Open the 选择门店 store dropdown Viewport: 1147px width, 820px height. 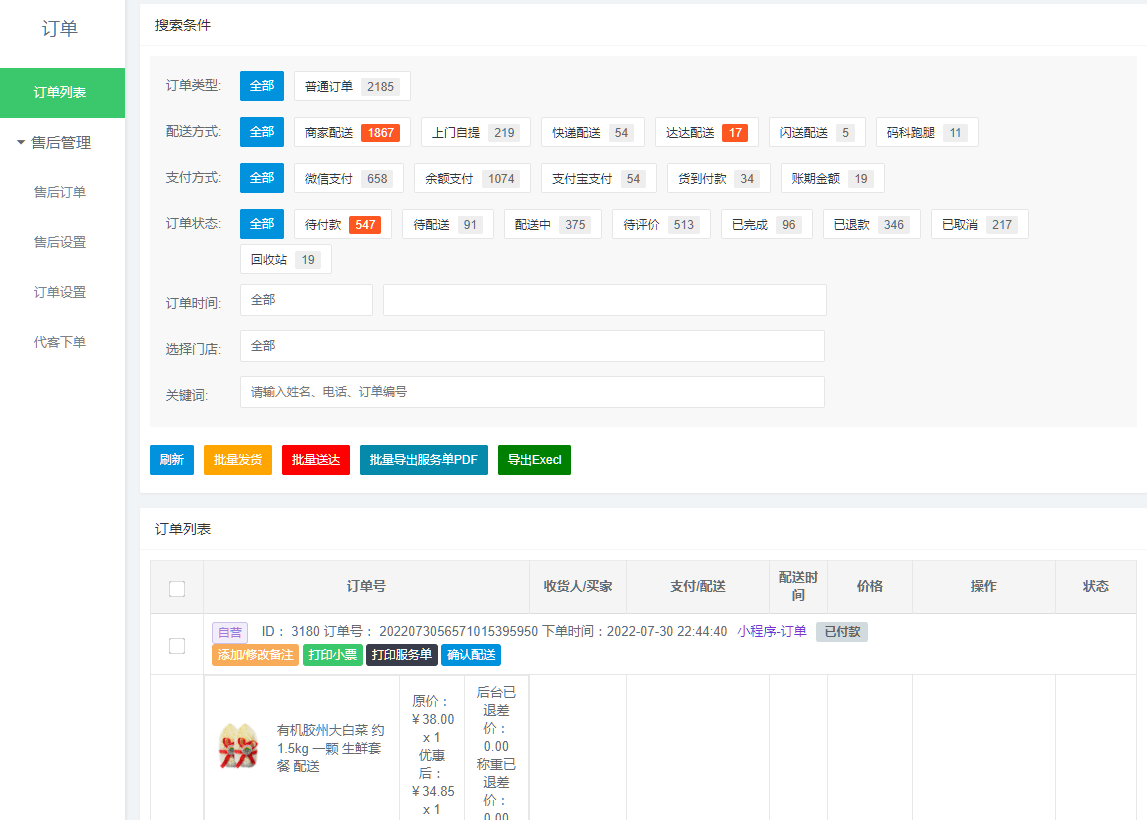click(x=532, y=346)
